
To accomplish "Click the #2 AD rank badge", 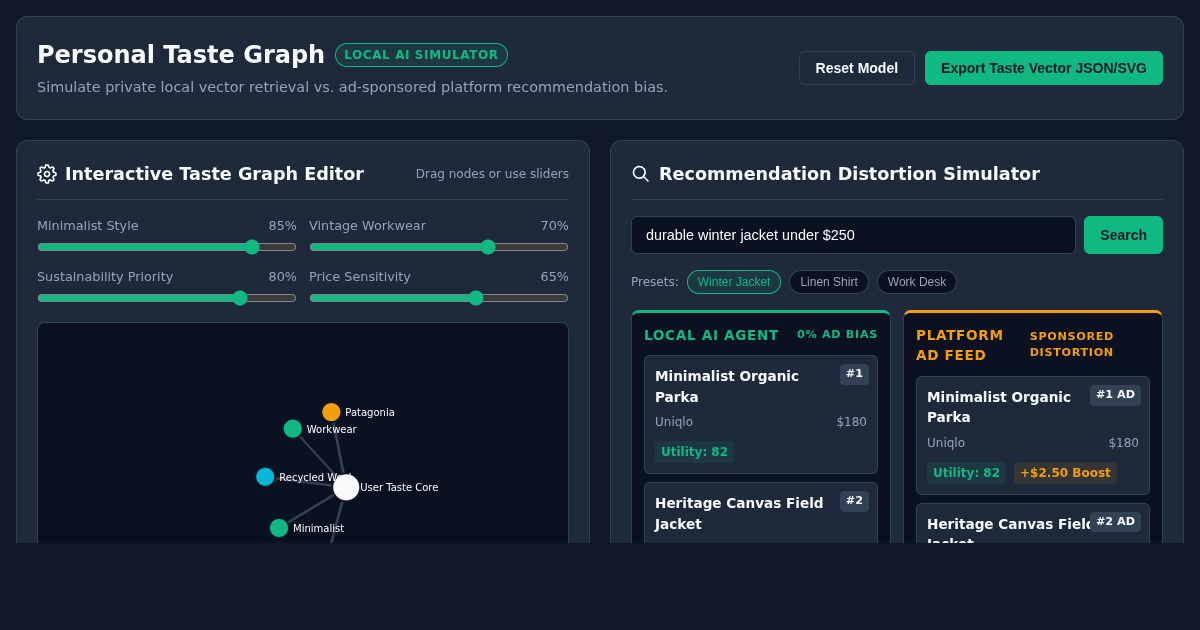I will pyautogui.click(x=1115, y=522).
